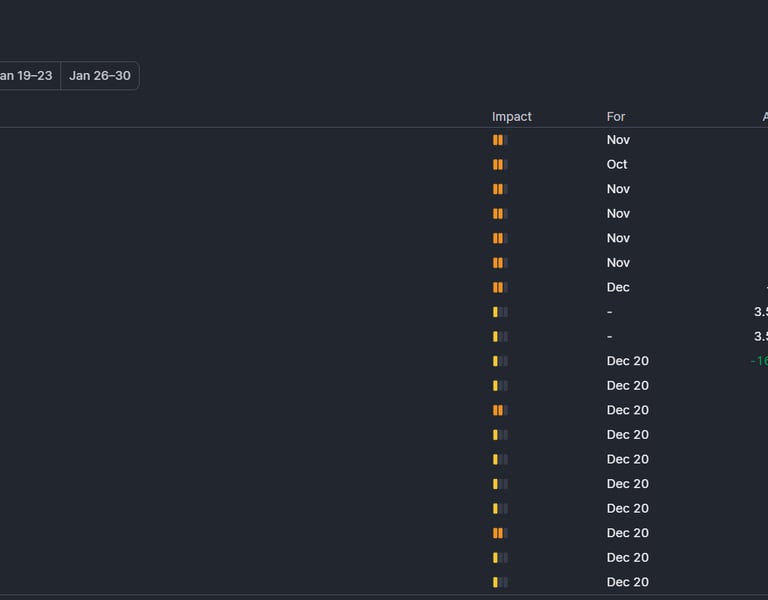Click the last orange Dec 20 impact icon

tap(500, 533)
